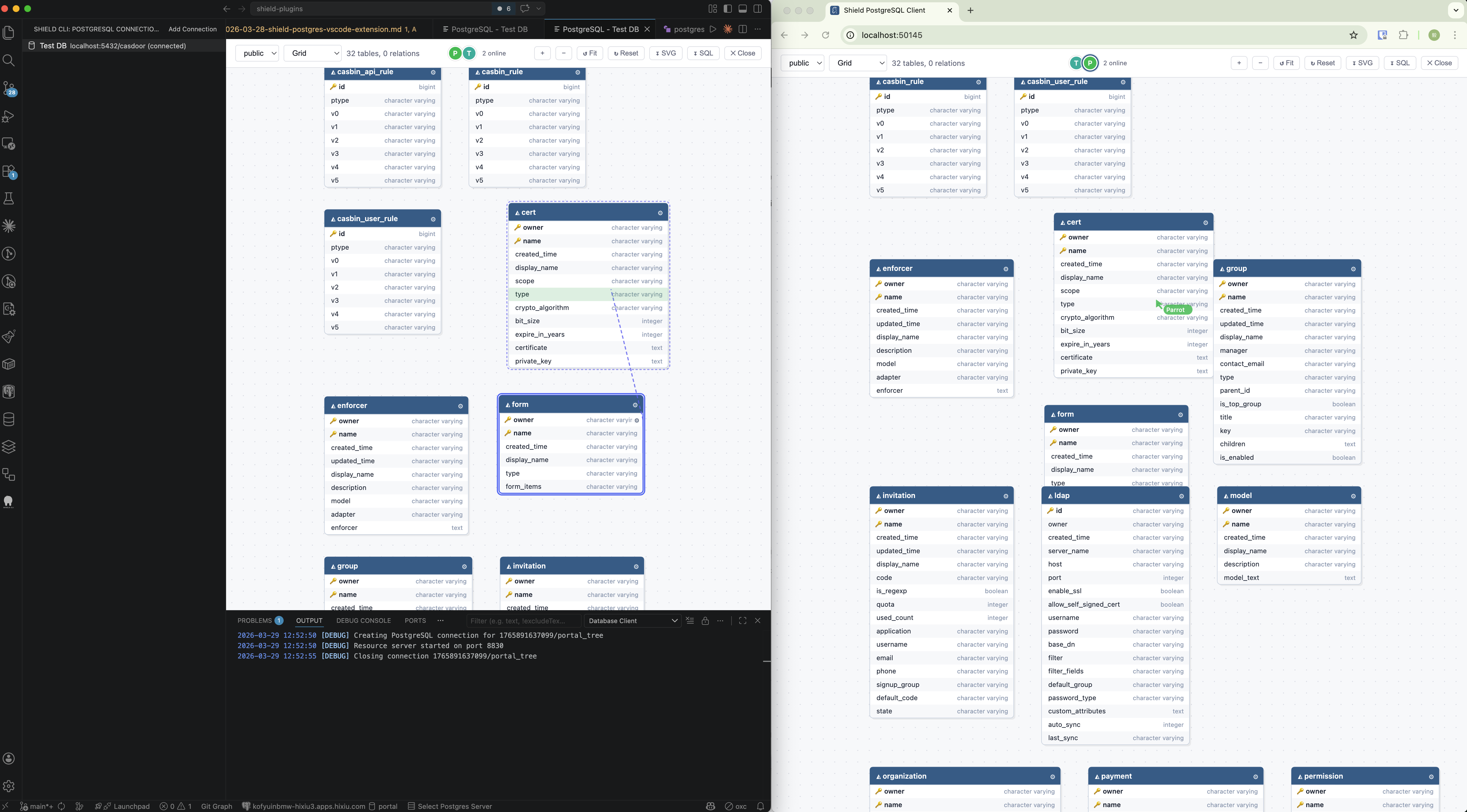Switch to the DEBUG CONSOLE tab
This screenshot has width=1467, height=812.
363,621
